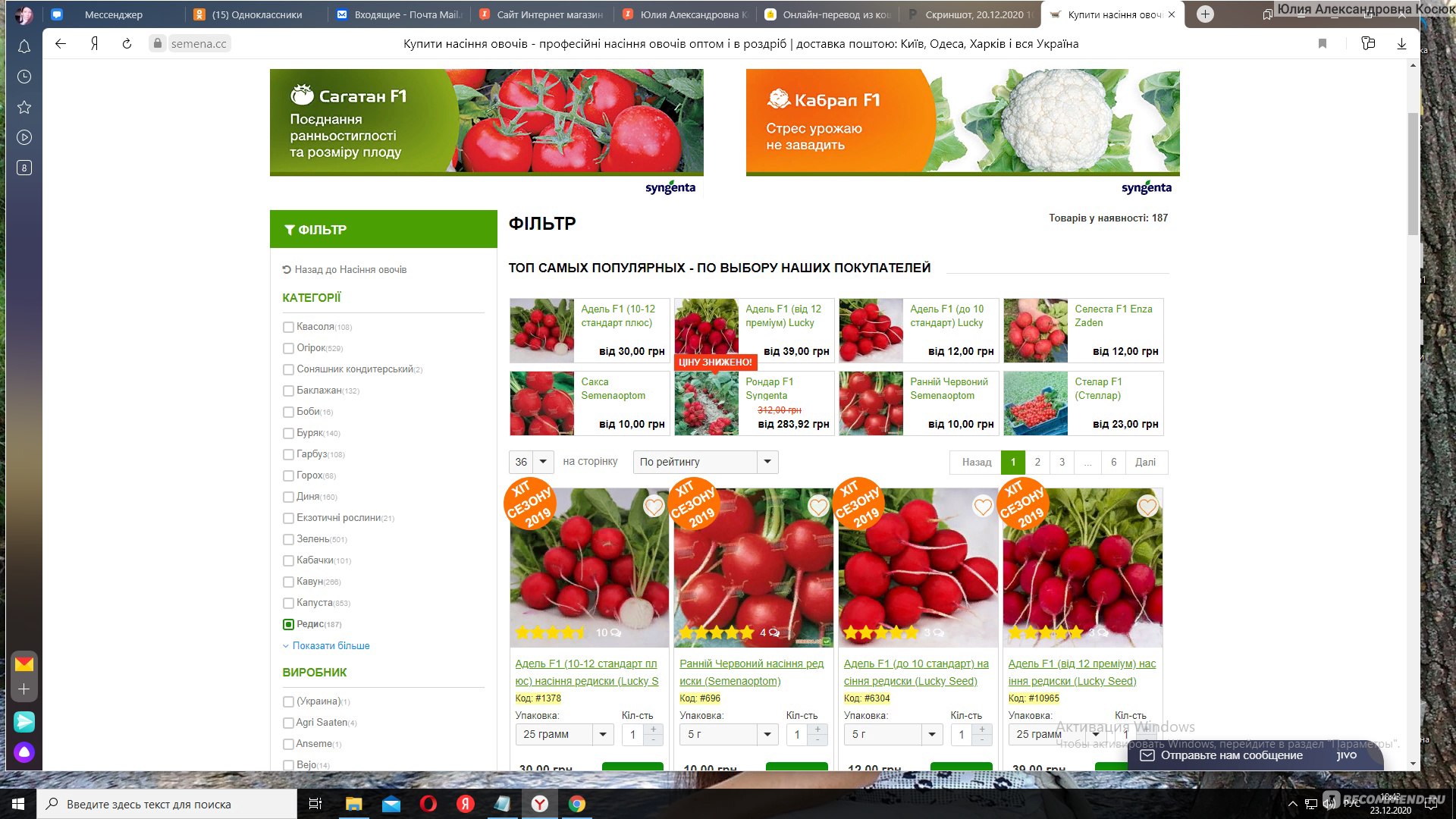Click the semena.cc address field
The width and height of the screenshot is (1456, 819).
click(x=199, y=44)
